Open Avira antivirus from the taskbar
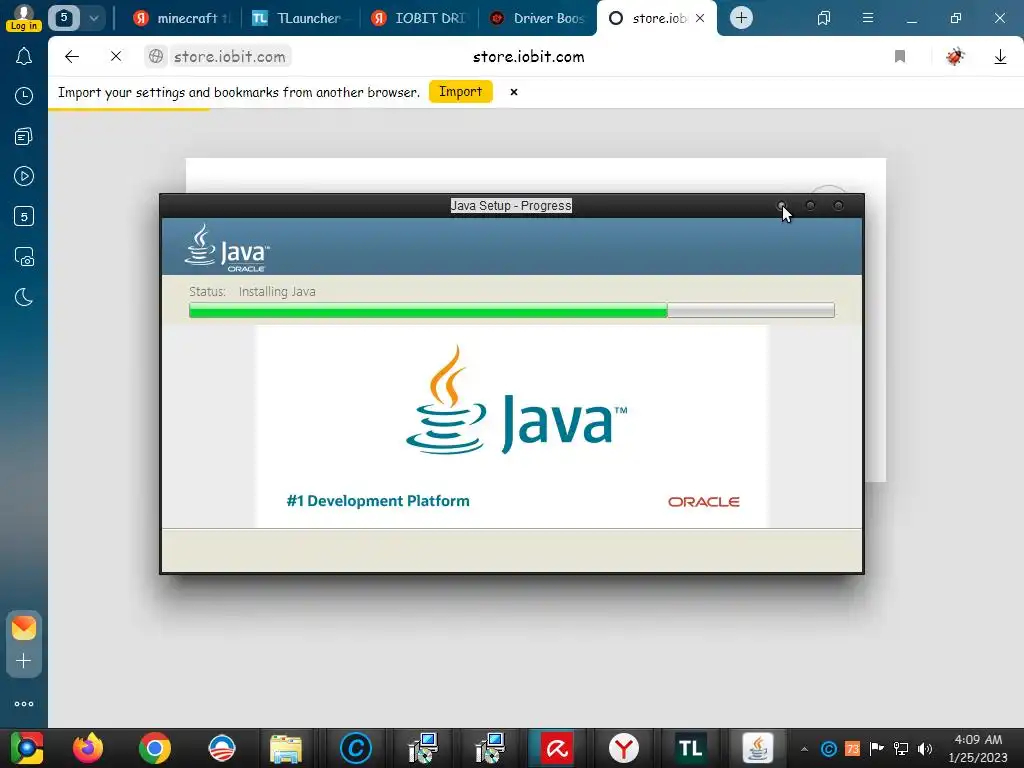 556,748
